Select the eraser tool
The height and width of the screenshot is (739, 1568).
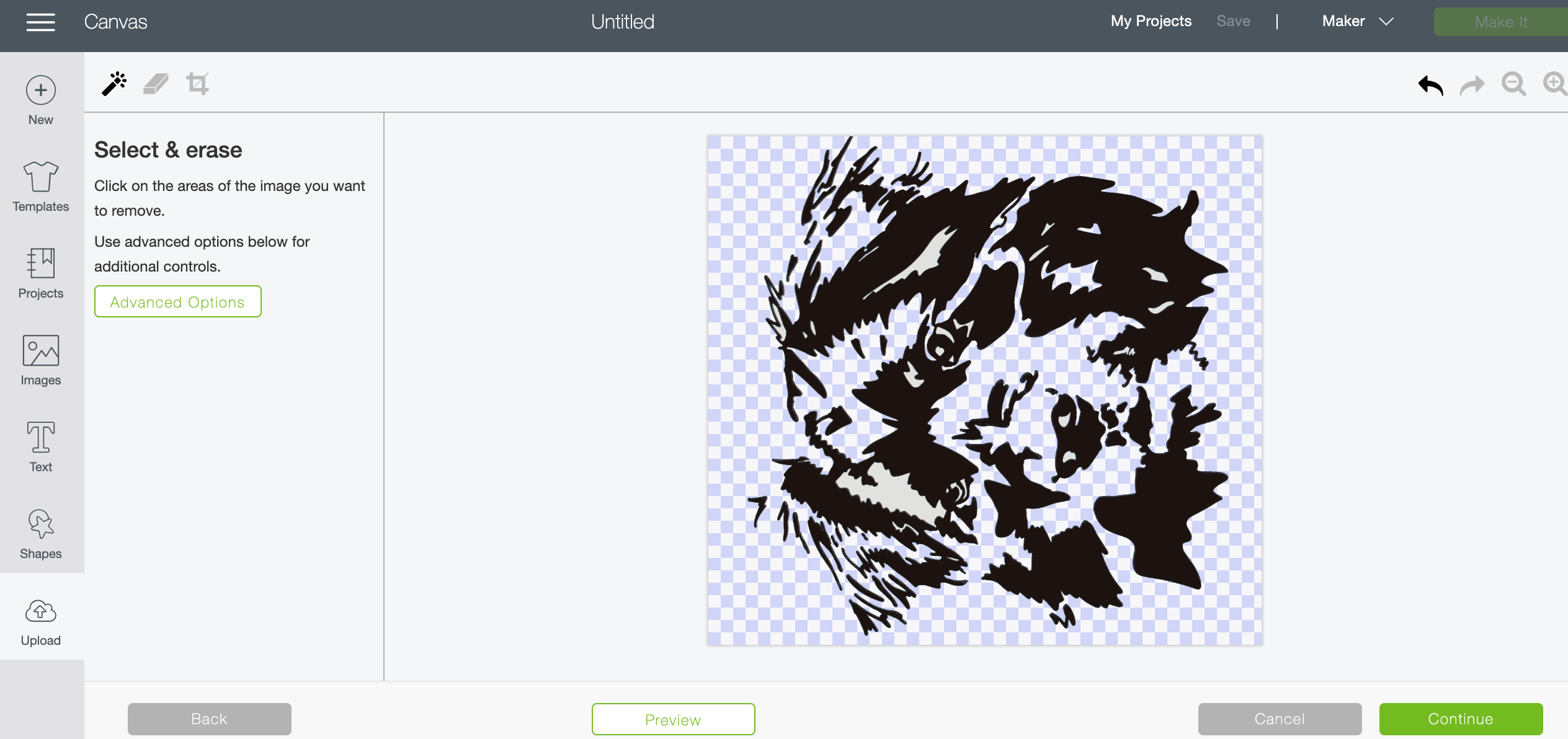tap(156, 84)
